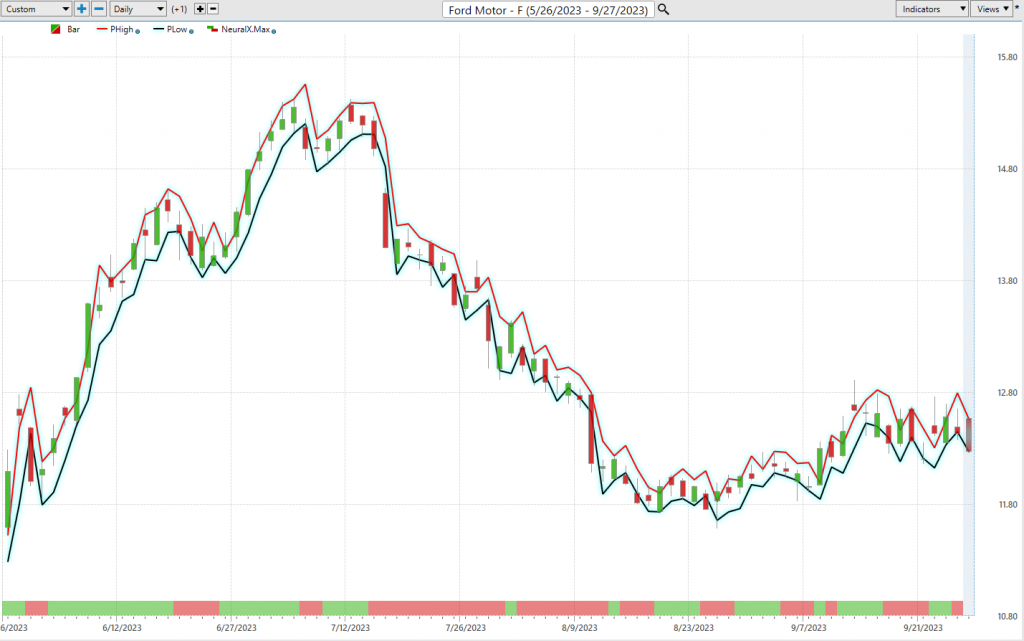Expand the Indicators dropdown
The height and width of the screenshot is (641, 1024).
(x=932, y=9)
